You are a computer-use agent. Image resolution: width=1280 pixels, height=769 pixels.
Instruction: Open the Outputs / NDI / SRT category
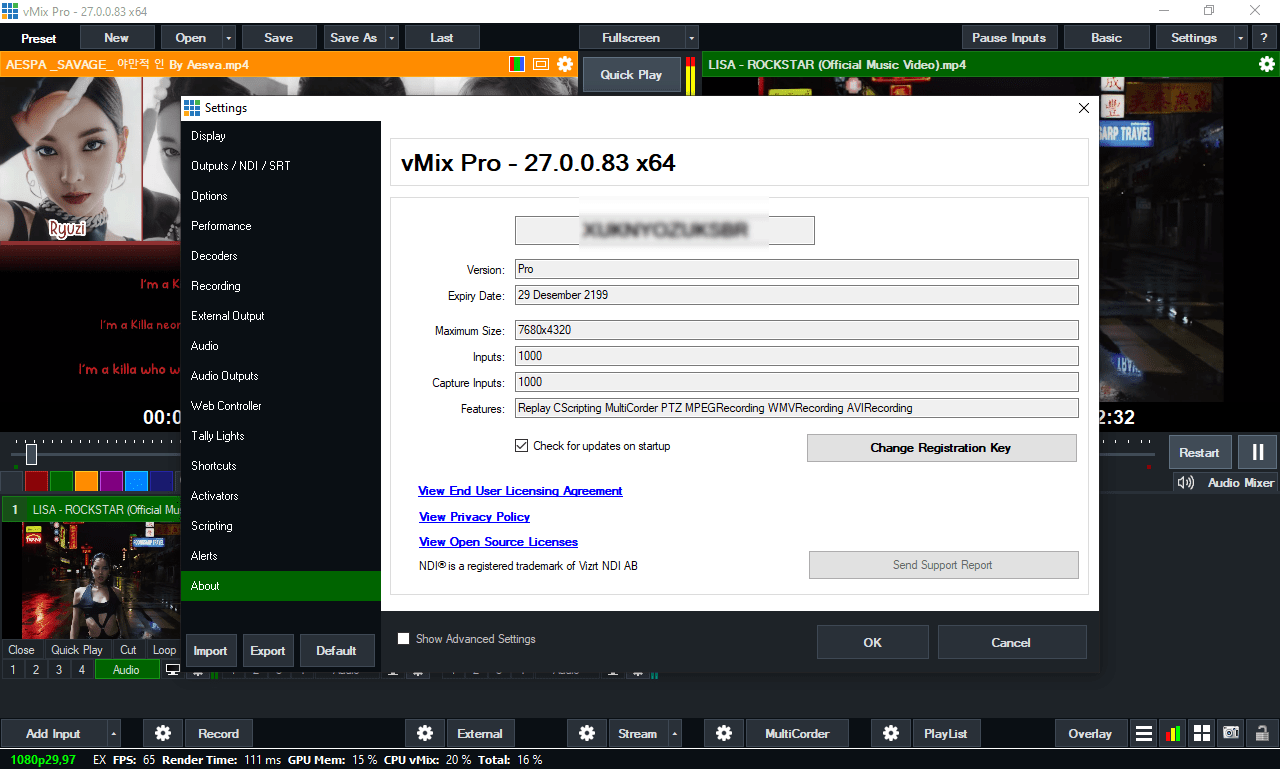(x=281, y=166)
